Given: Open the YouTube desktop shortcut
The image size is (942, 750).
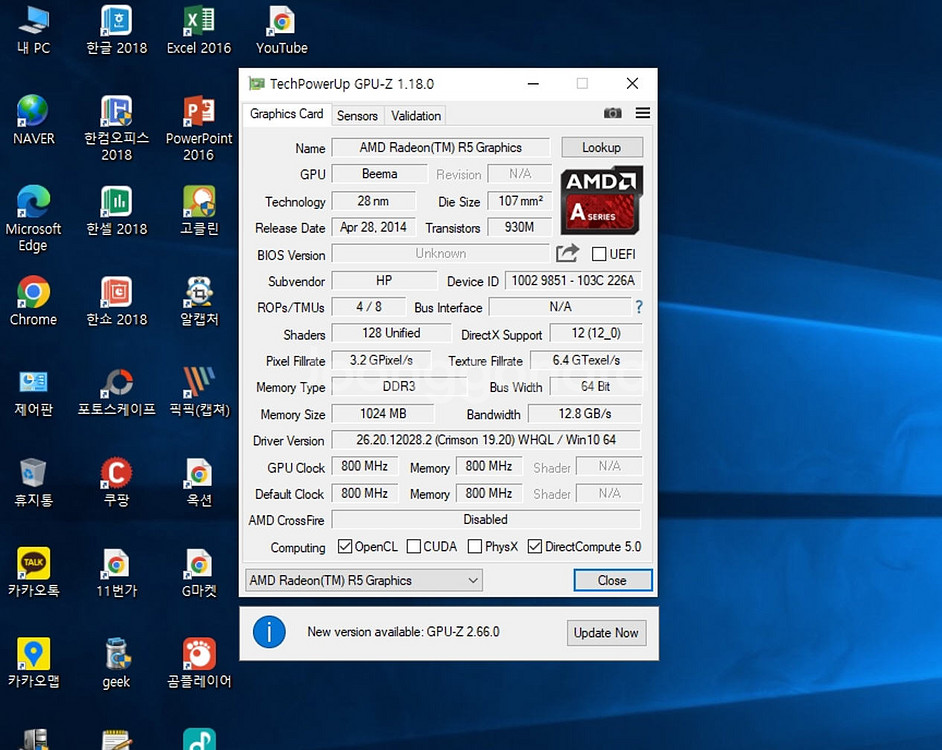Looking at the screenshot, I should click(x=282, y=30).
